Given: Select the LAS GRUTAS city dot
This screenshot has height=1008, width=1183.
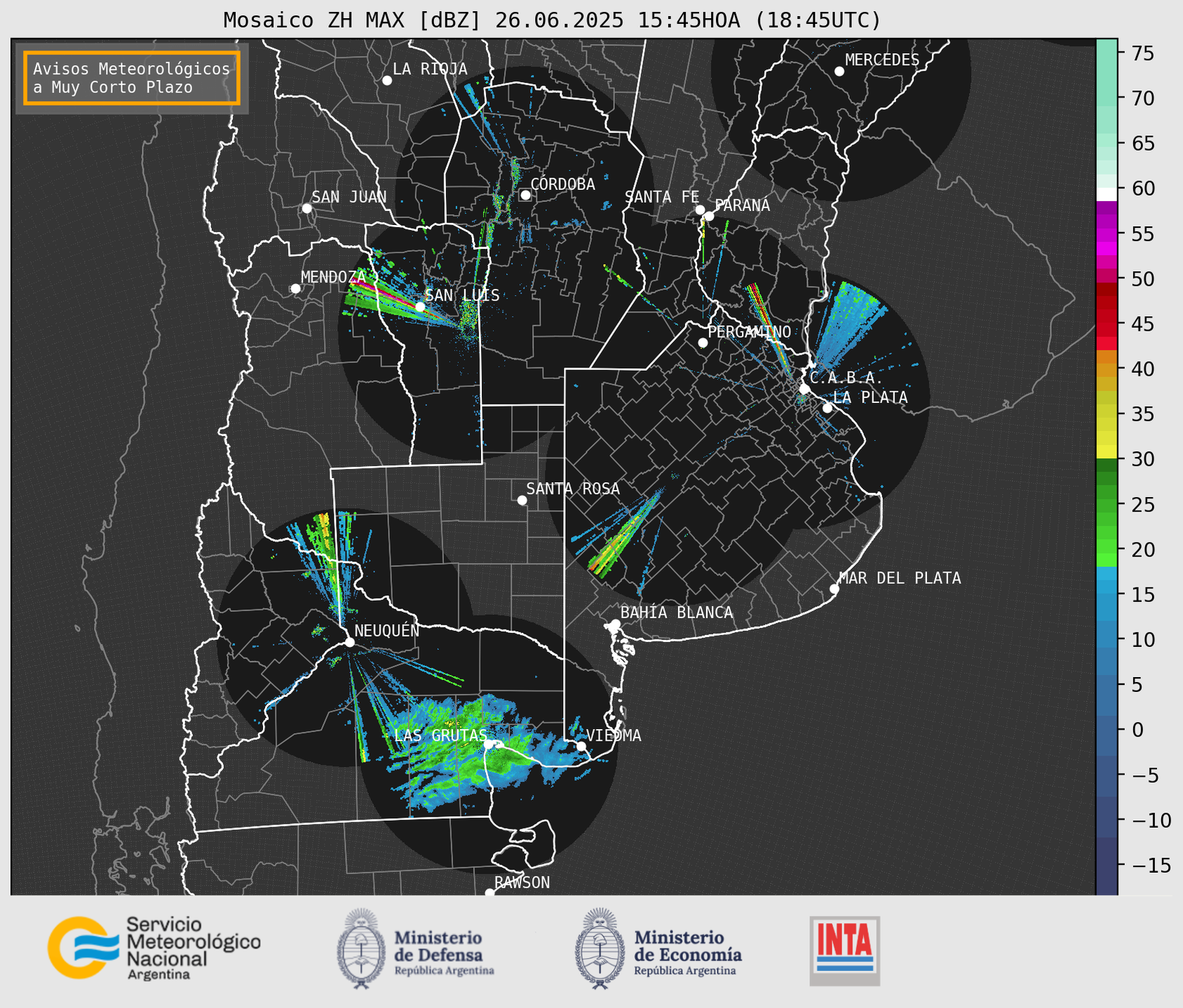Looking at the screenshot, I should pyautogui.click(x=488, y=744).
